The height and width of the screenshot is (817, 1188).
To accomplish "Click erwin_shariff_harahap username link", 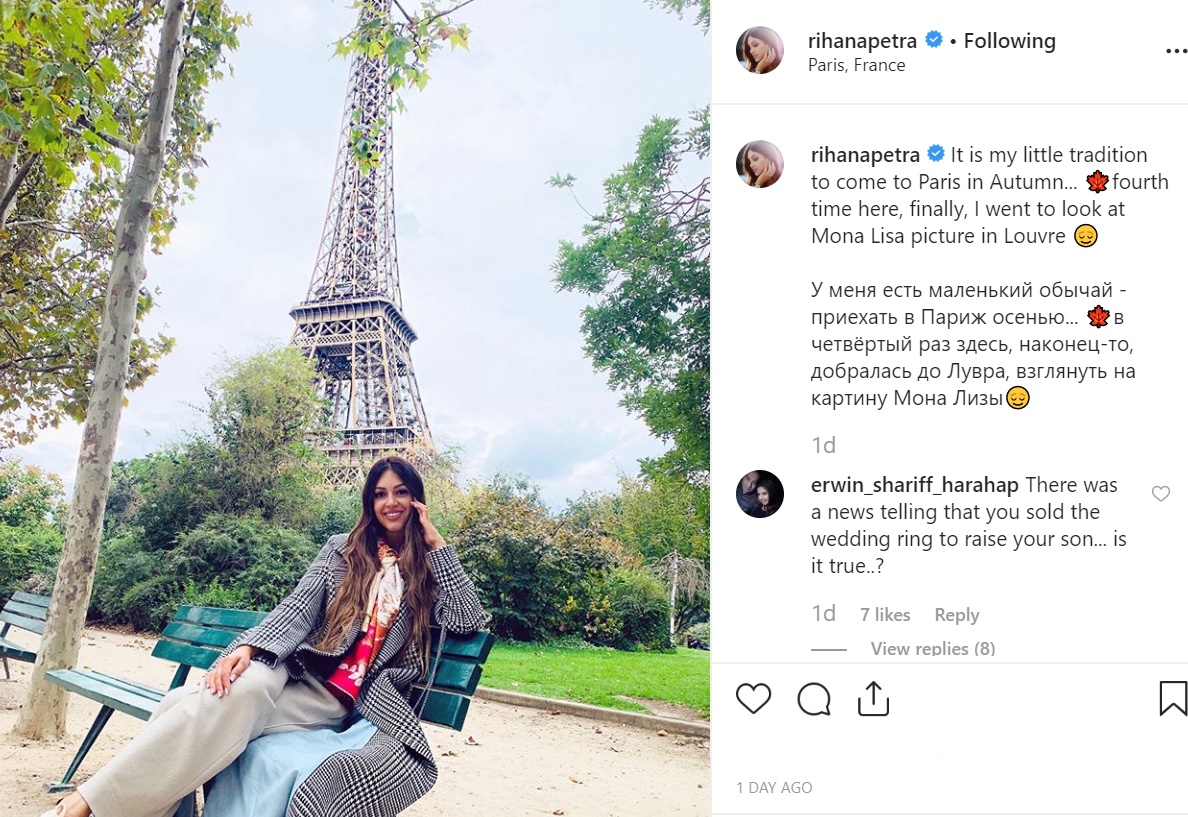I will click(x=914, y=485).
